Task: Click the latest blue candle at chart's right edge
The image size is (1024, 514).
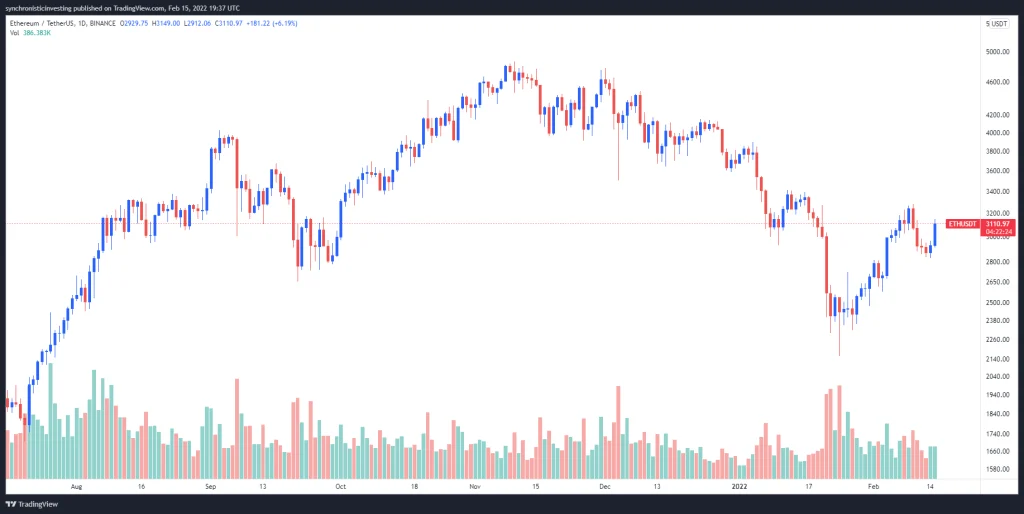Action: point(934,233)
